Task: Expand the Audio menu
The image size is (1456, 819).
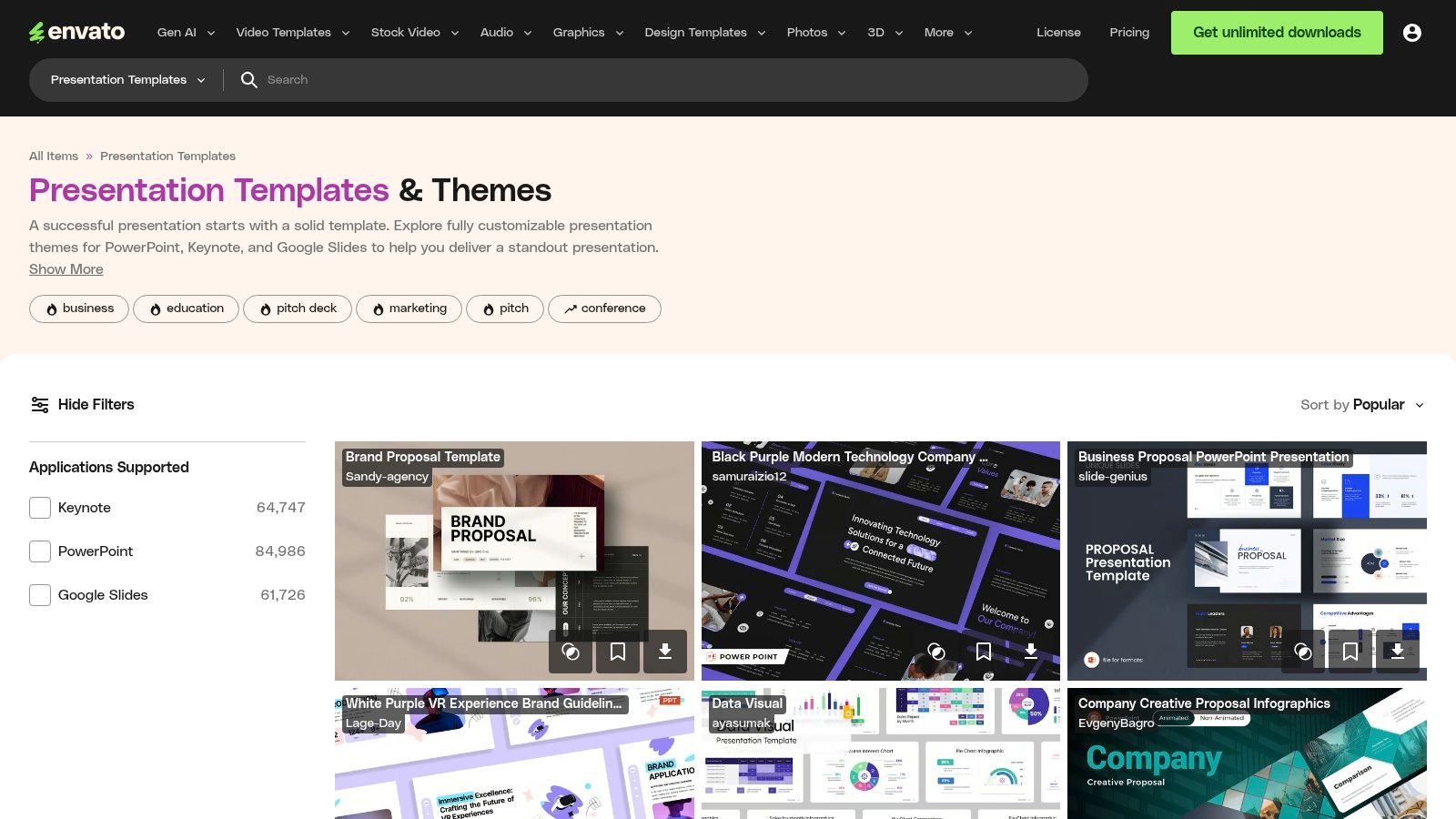Action: [506, 33]
